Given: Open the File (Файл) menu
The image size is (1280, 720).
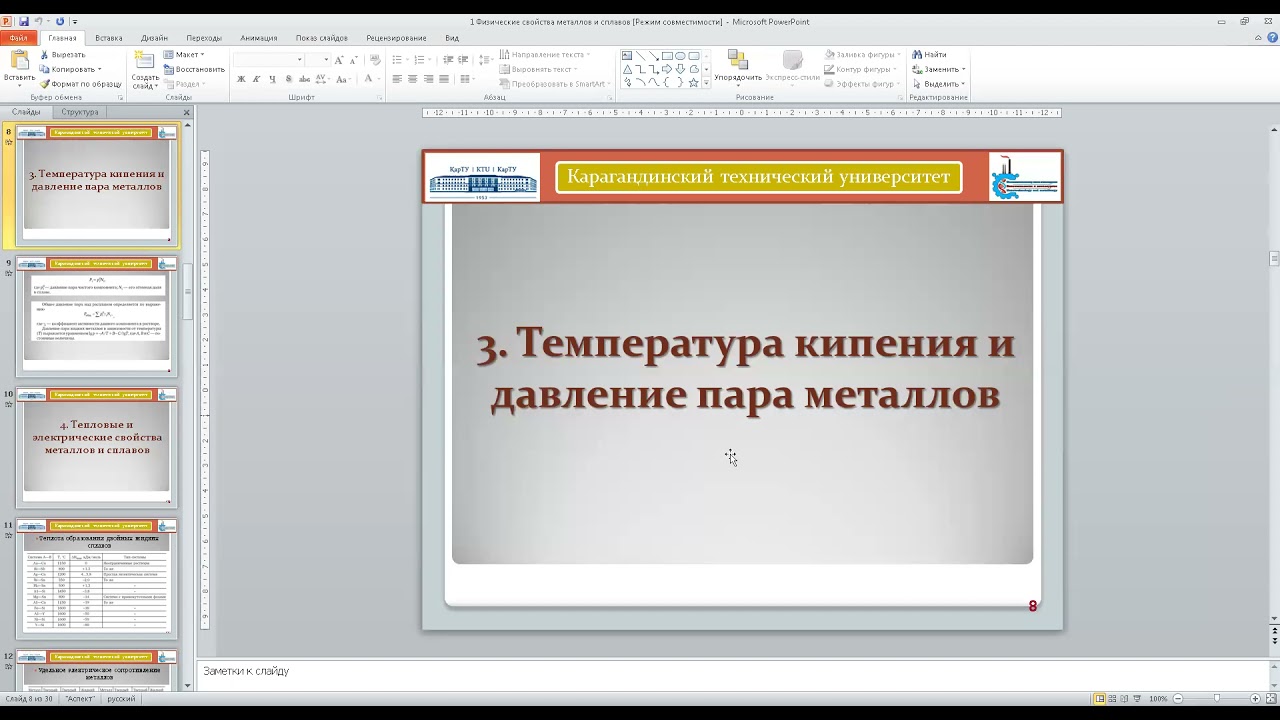Looking at the screenshot, I should pos(19,38).
